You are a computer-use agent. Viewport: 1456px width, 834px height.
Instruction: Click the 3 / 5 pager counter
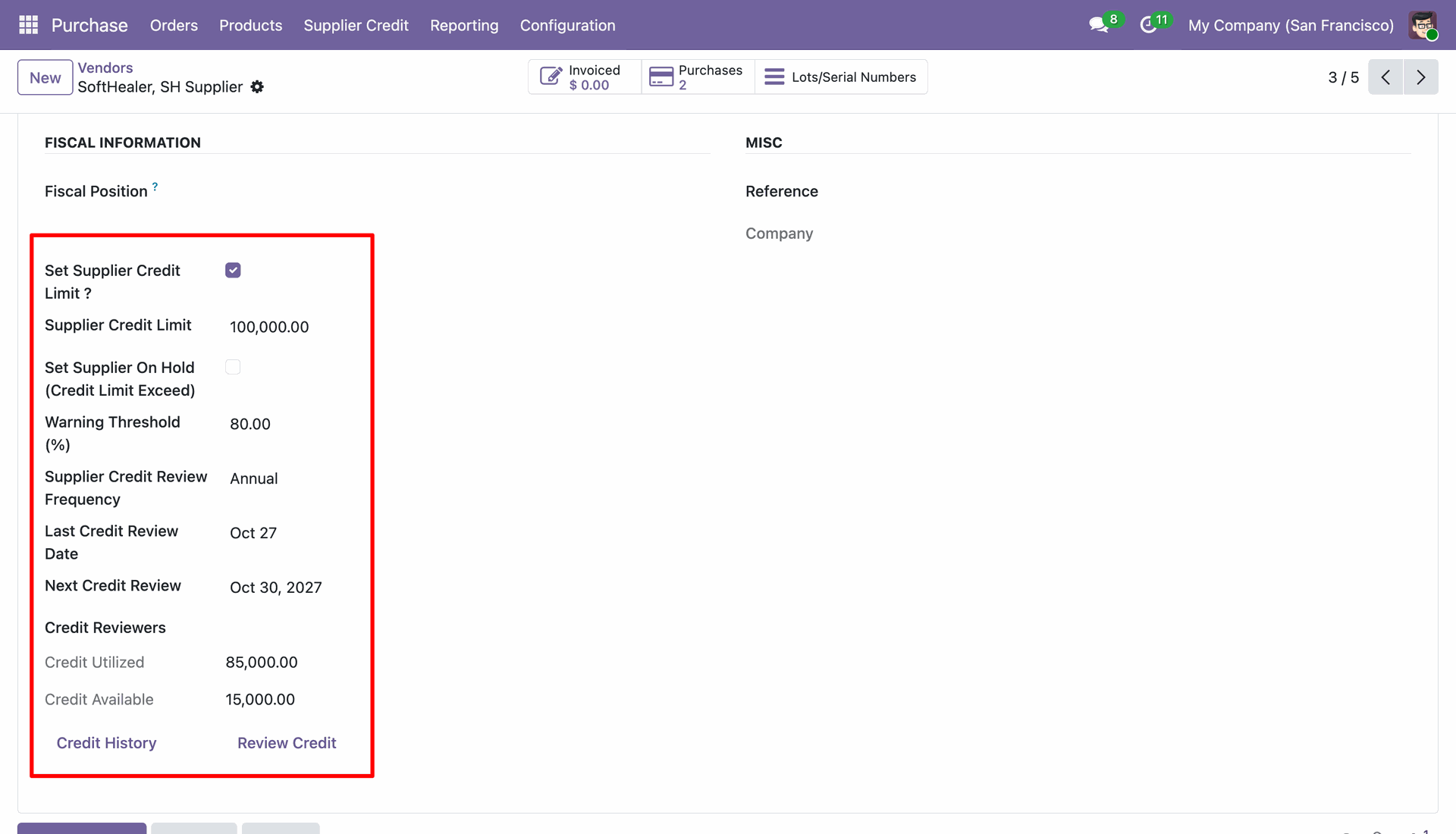tap(1343, 77)
